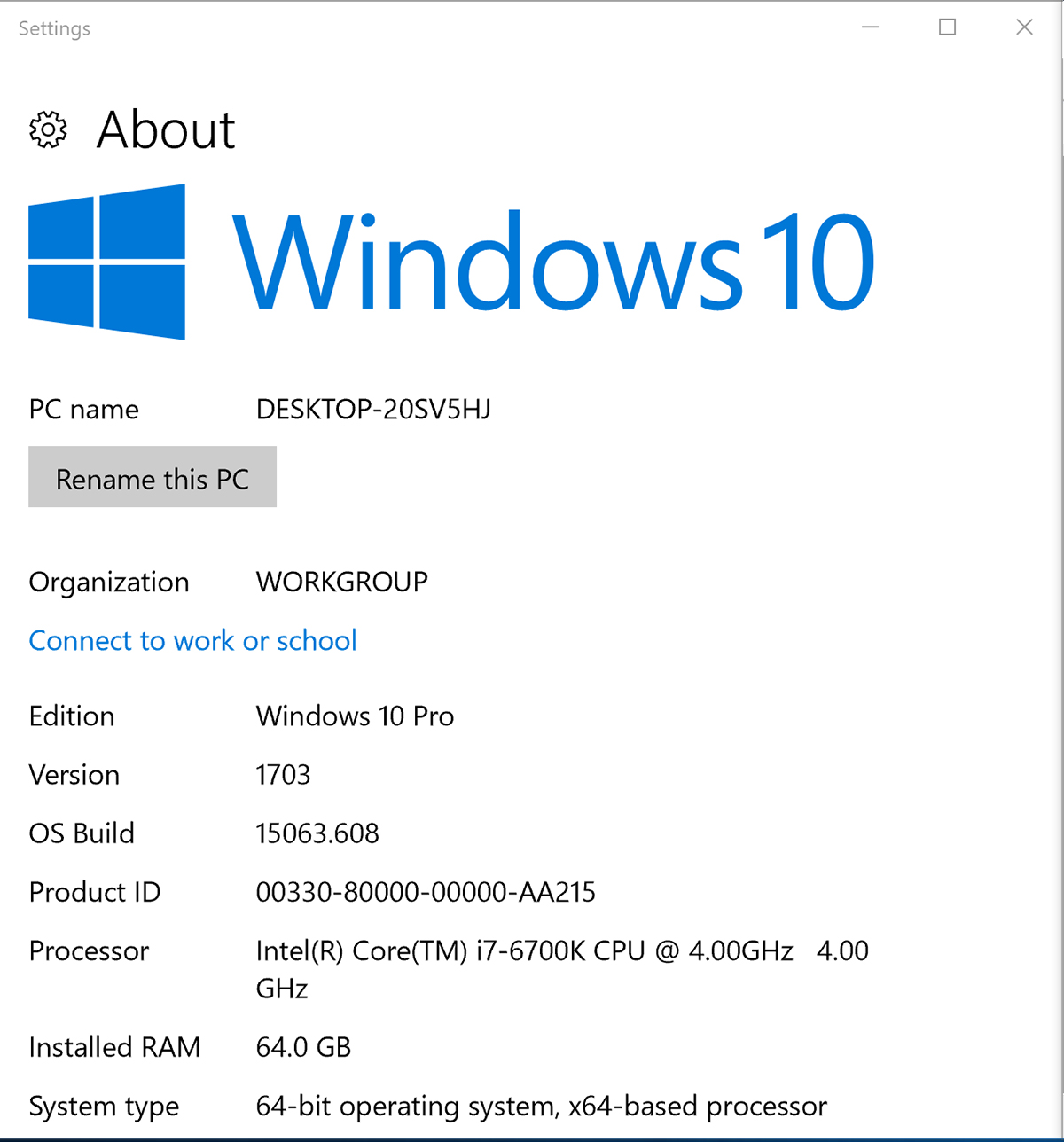This screenshot has width=1064, height=1142.
Task: Click the Product ID number
Action: (426, 891)
